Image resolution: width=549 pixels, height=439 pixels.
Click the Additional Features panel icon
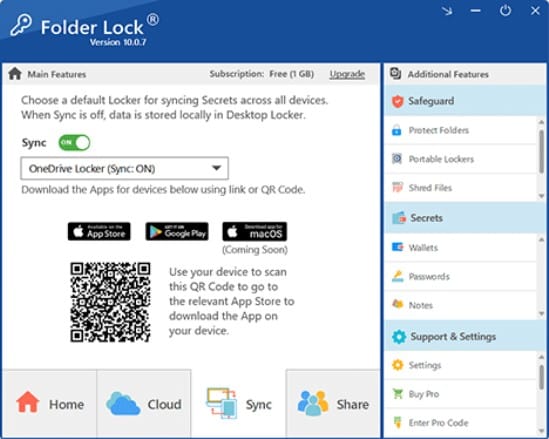396,74
